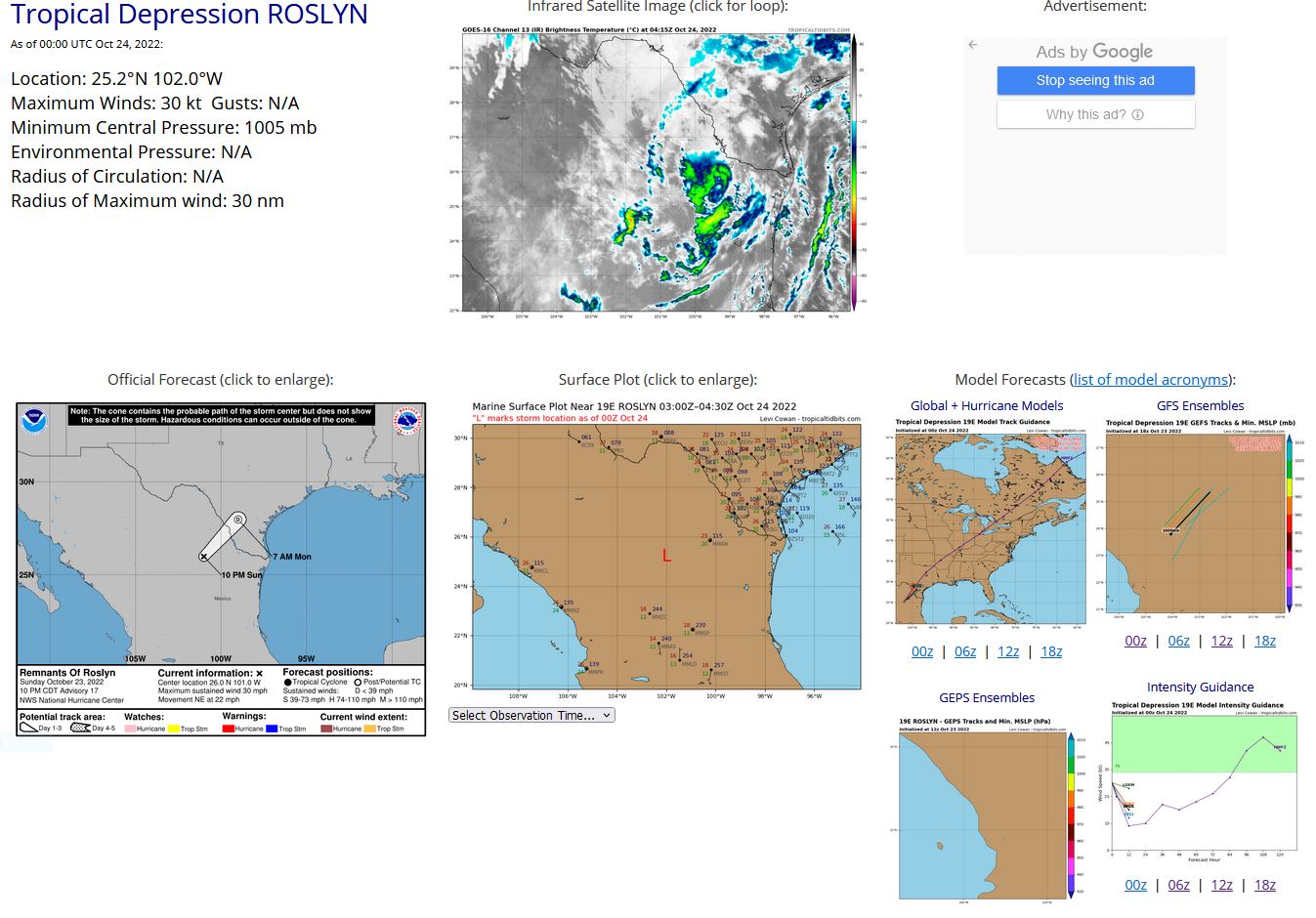
Task: Open the Select Observation Time dropdown
Action: [x=531, y=715]
